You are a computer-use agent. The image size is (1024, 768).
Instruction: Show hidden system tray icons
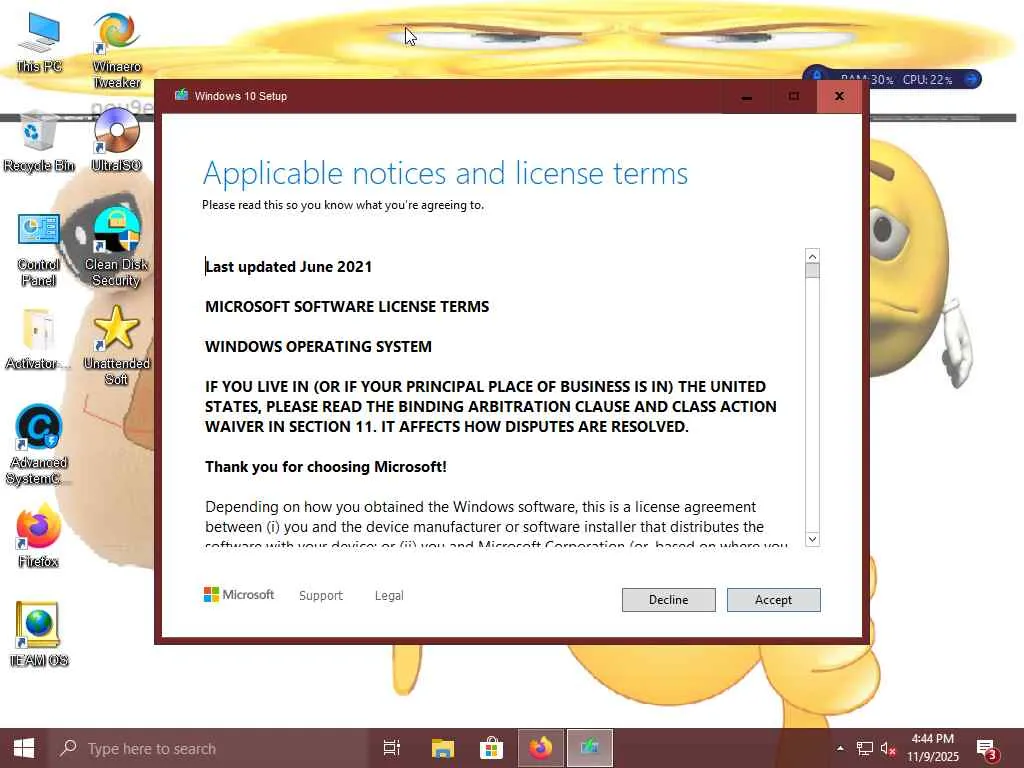tap(840, 748)
